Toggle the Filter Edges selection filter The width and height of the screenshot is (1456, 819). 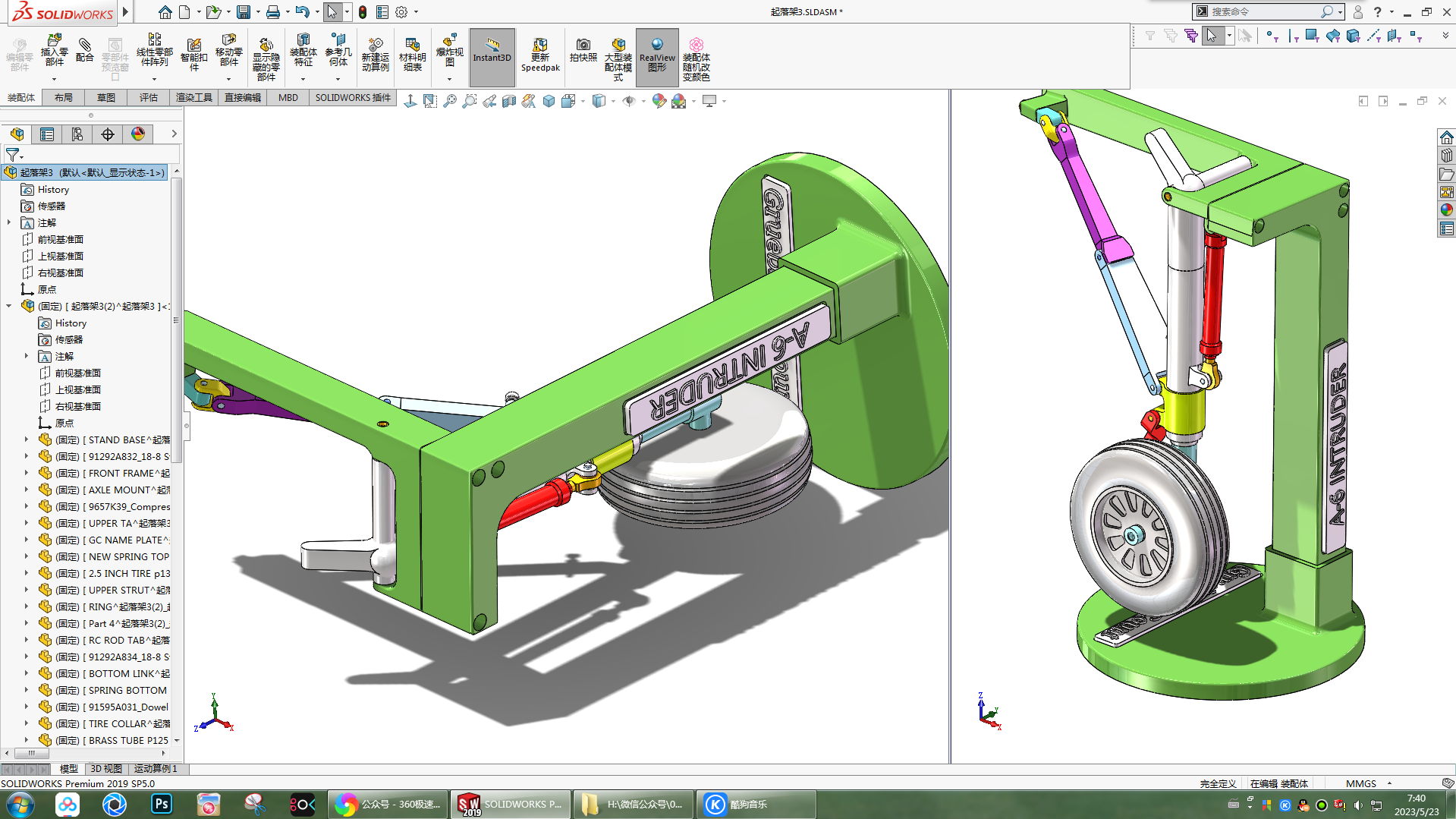point(1293,36)
